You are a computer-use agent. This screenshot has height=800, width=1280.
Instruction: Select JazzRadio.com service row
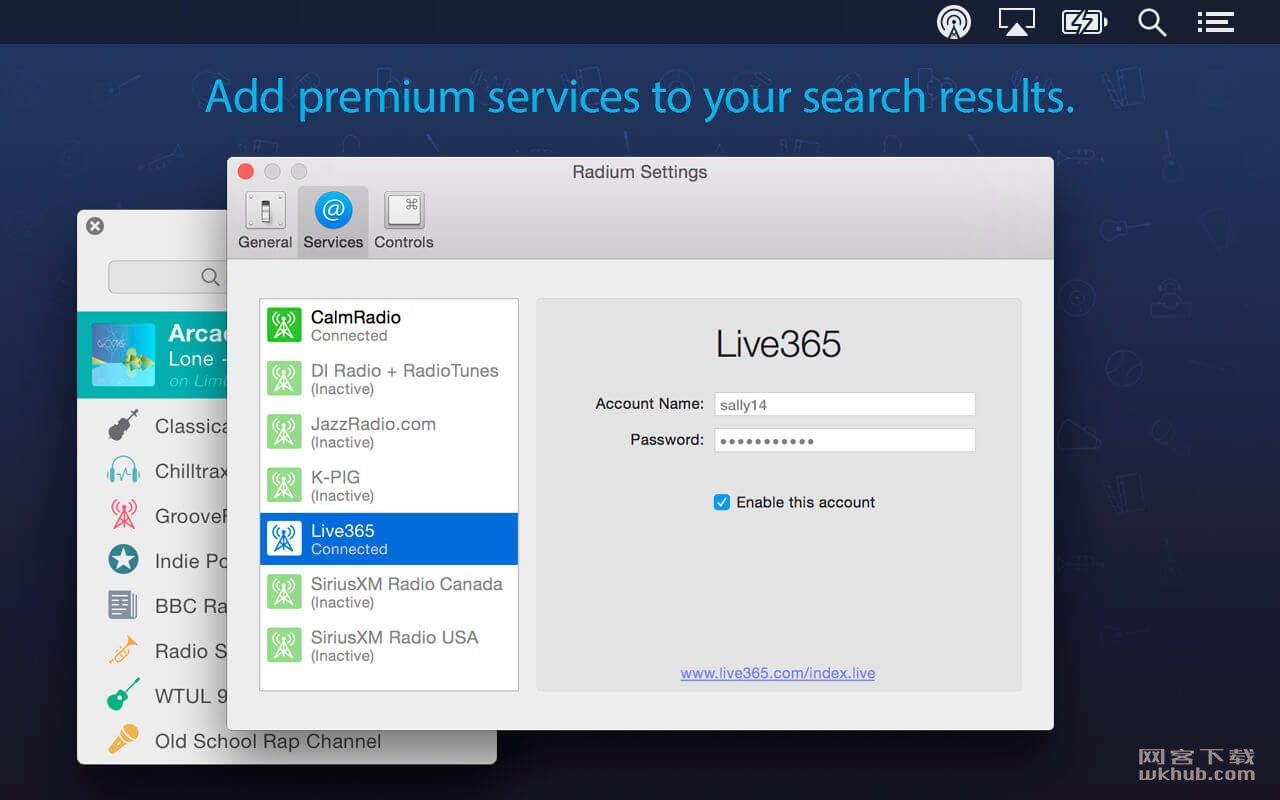click(x=389, y=432)
